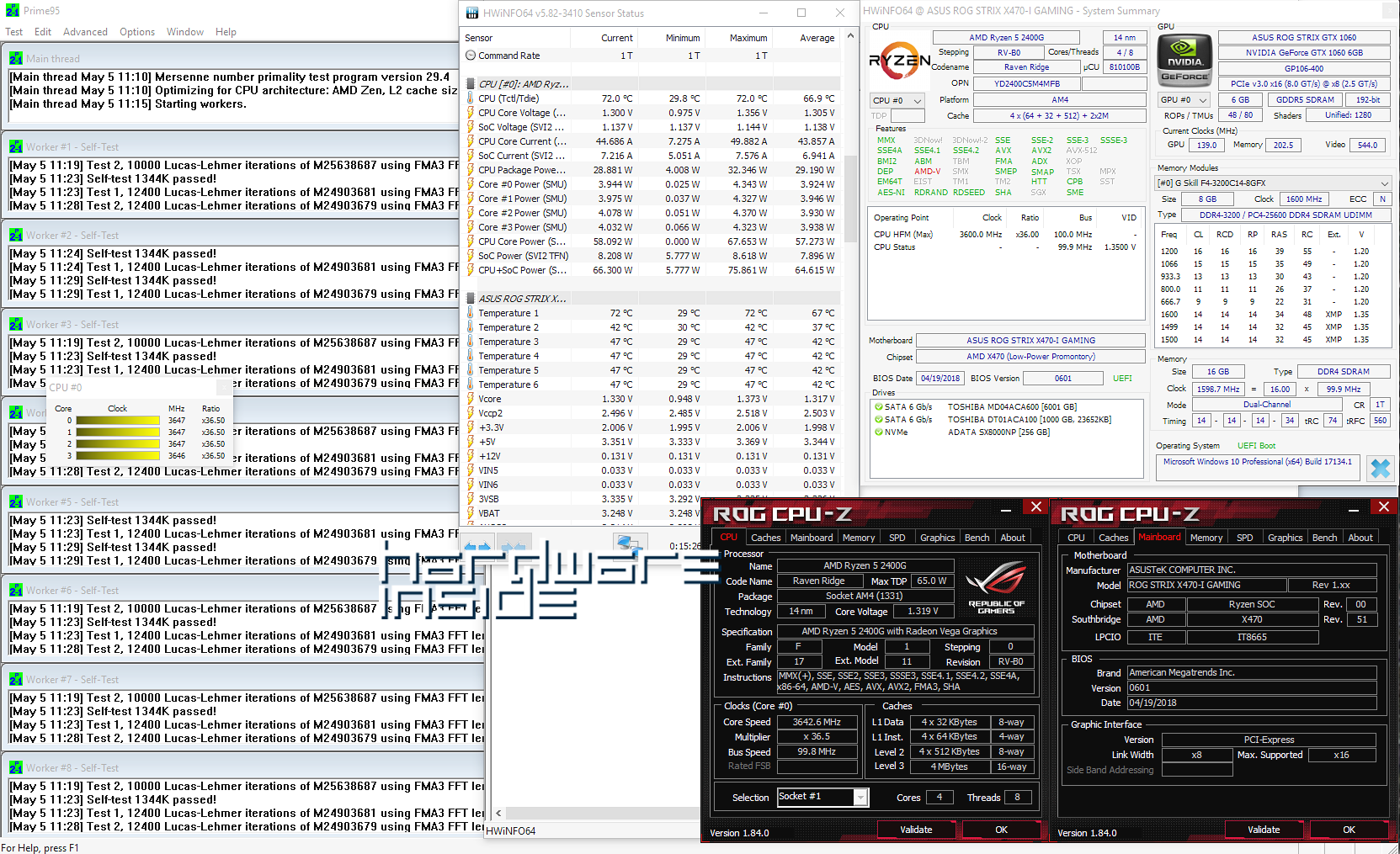Open the Prime95 Options menu
Screen dimensions: 1400x854
[137, 32]
